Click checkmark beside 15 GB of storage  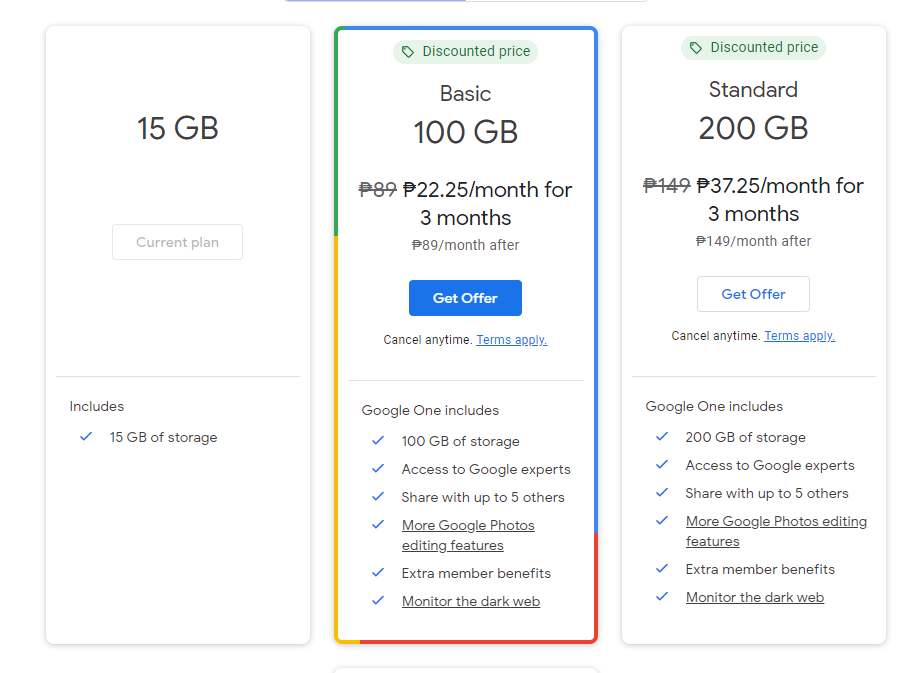tap(86, 437)
